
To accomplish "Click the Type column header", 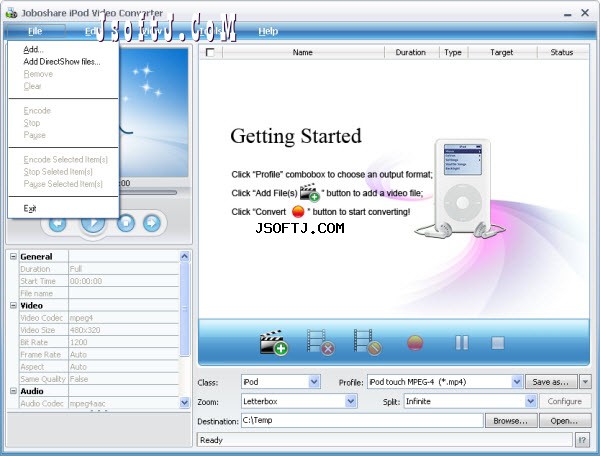I will [x=453, y=52].
